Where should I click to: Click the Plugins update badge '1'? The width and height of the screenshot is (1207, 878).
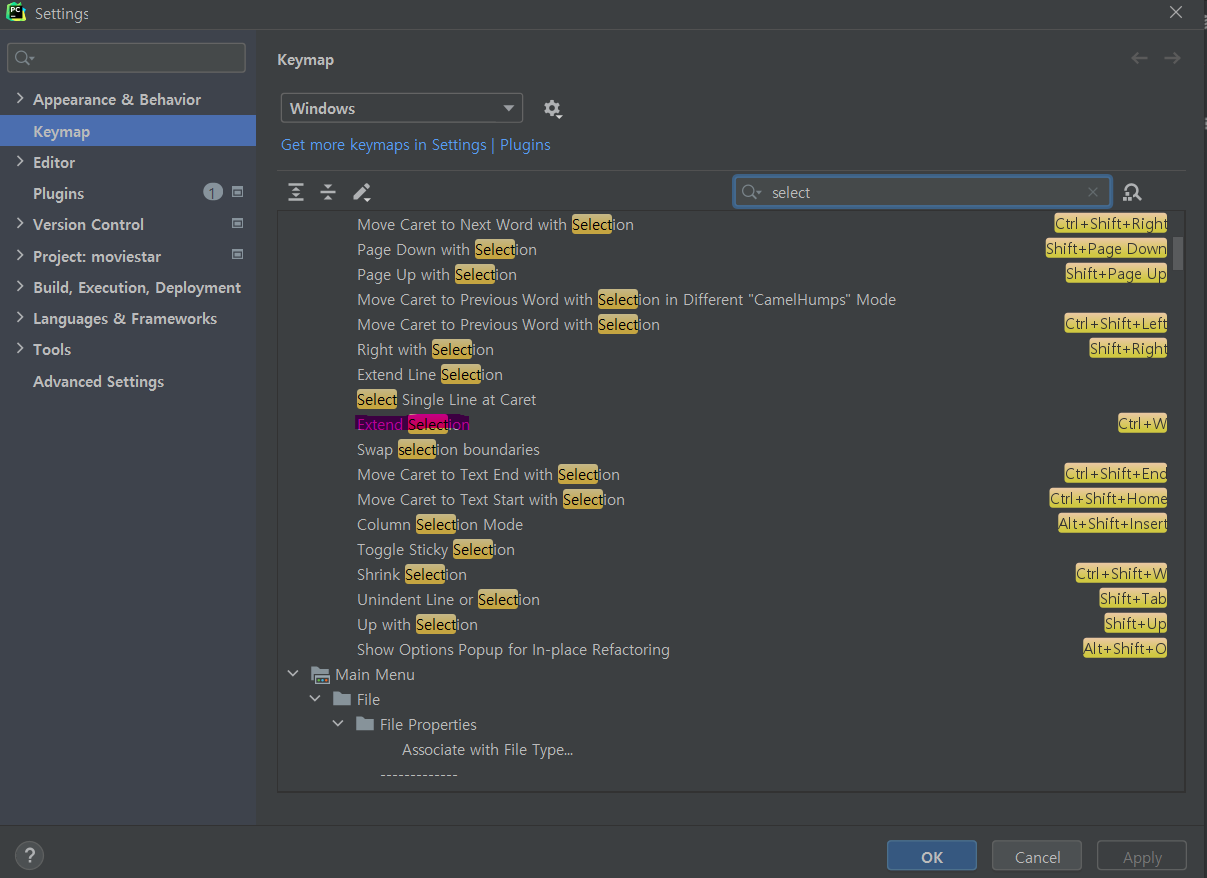(213, 192)
